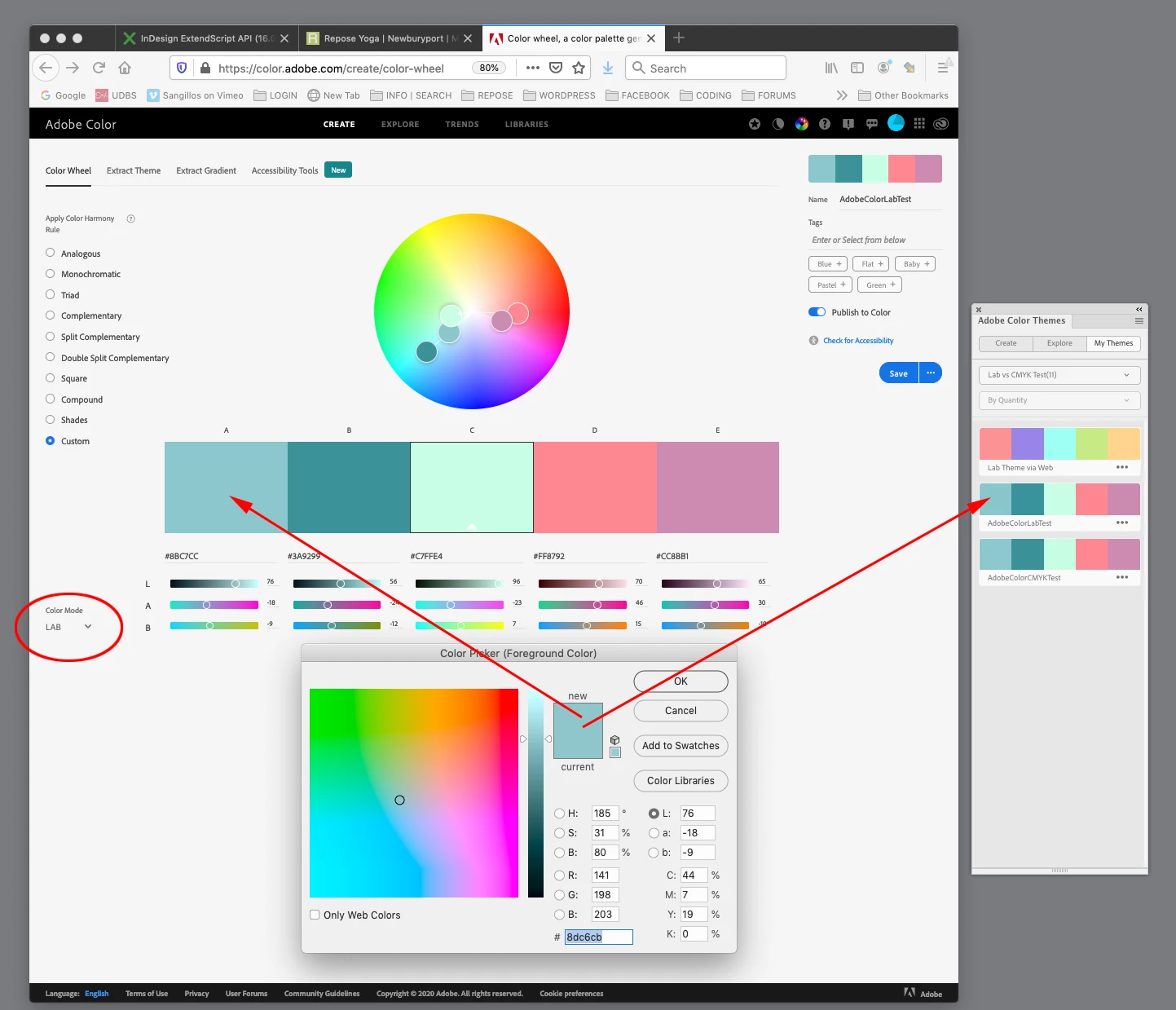Viewport: 1176px width, 1010px height.
Task: Bookmark this page with the star icon
Action: 579,68
